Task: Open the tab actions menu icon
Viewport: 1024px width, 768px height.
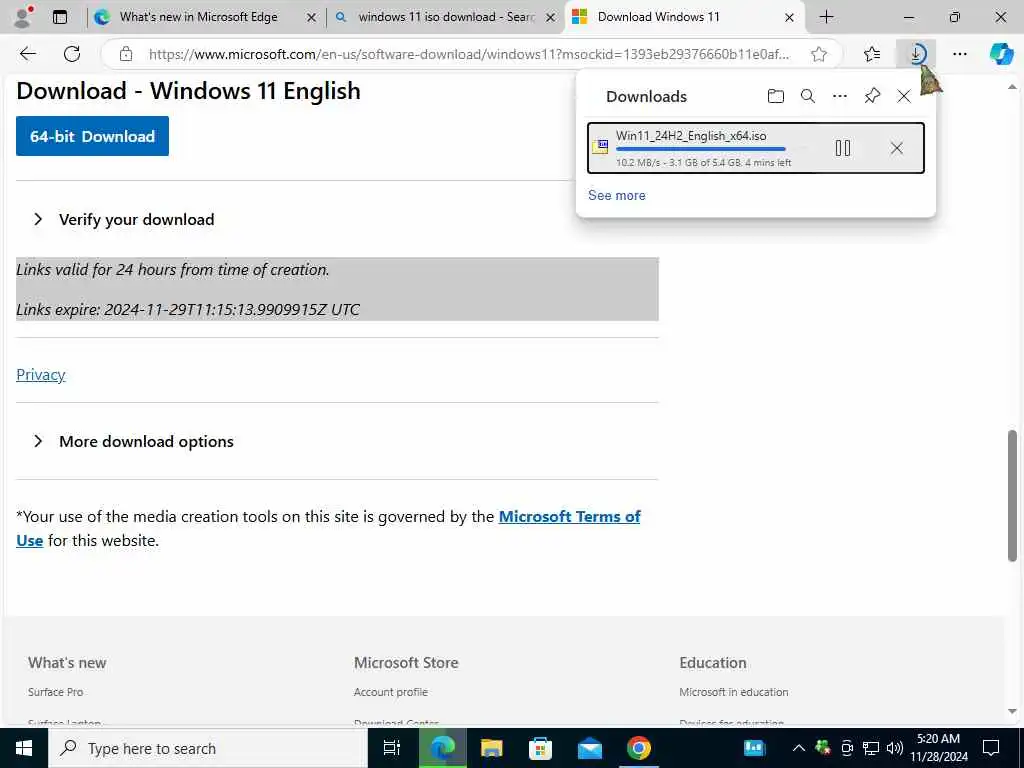Action: point(60,17)
